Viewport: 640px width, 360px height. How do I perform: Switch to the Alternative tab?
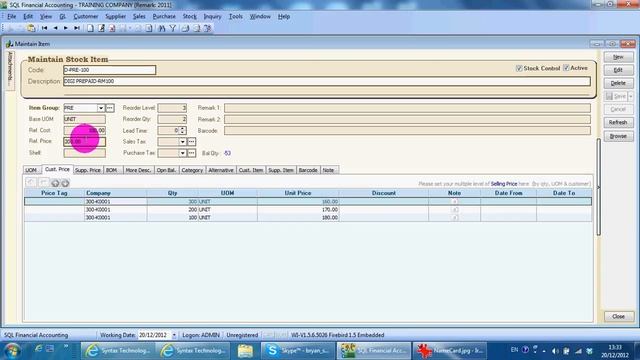tap(221, 170)
